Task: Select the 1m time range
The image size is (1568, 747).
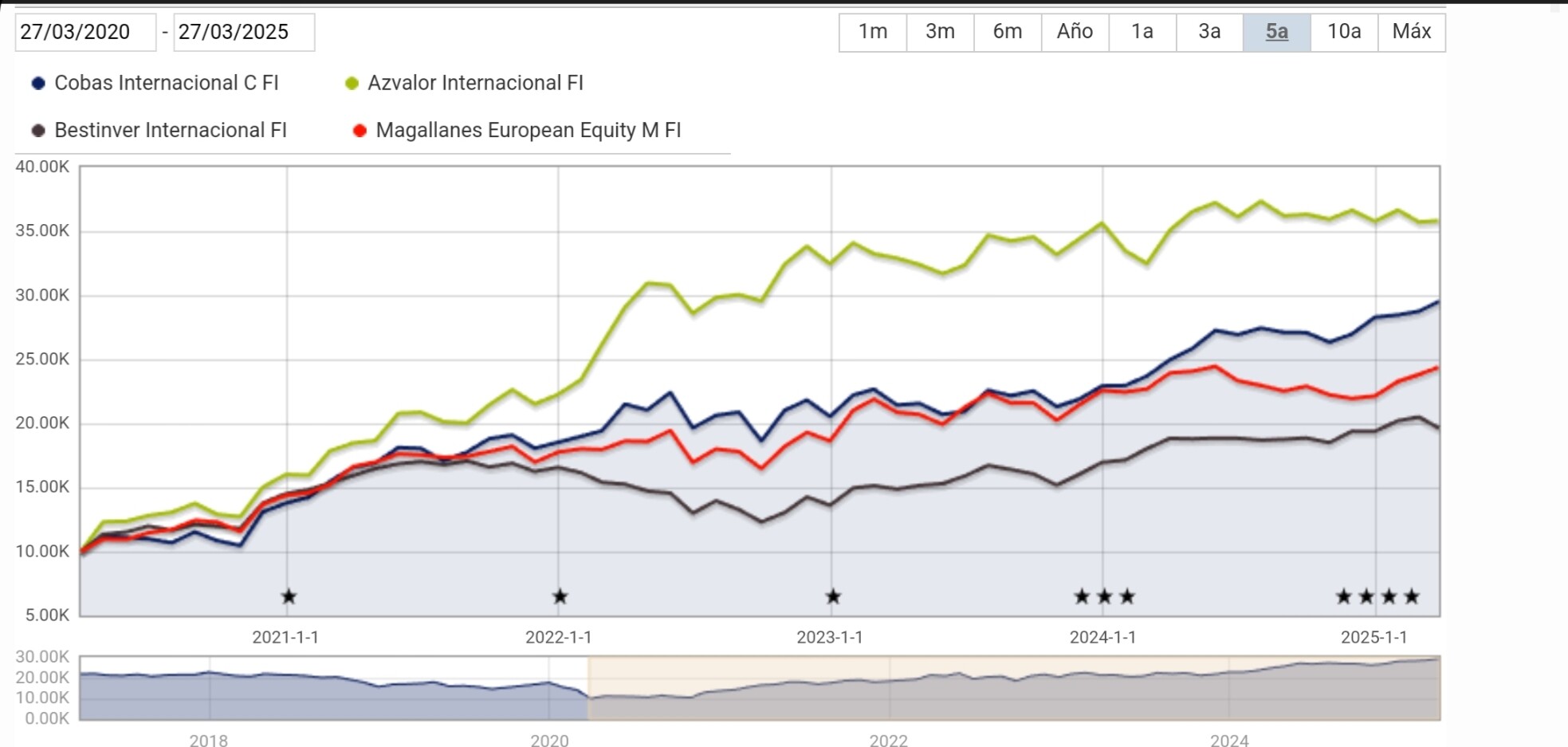Action: click(873, 32)
